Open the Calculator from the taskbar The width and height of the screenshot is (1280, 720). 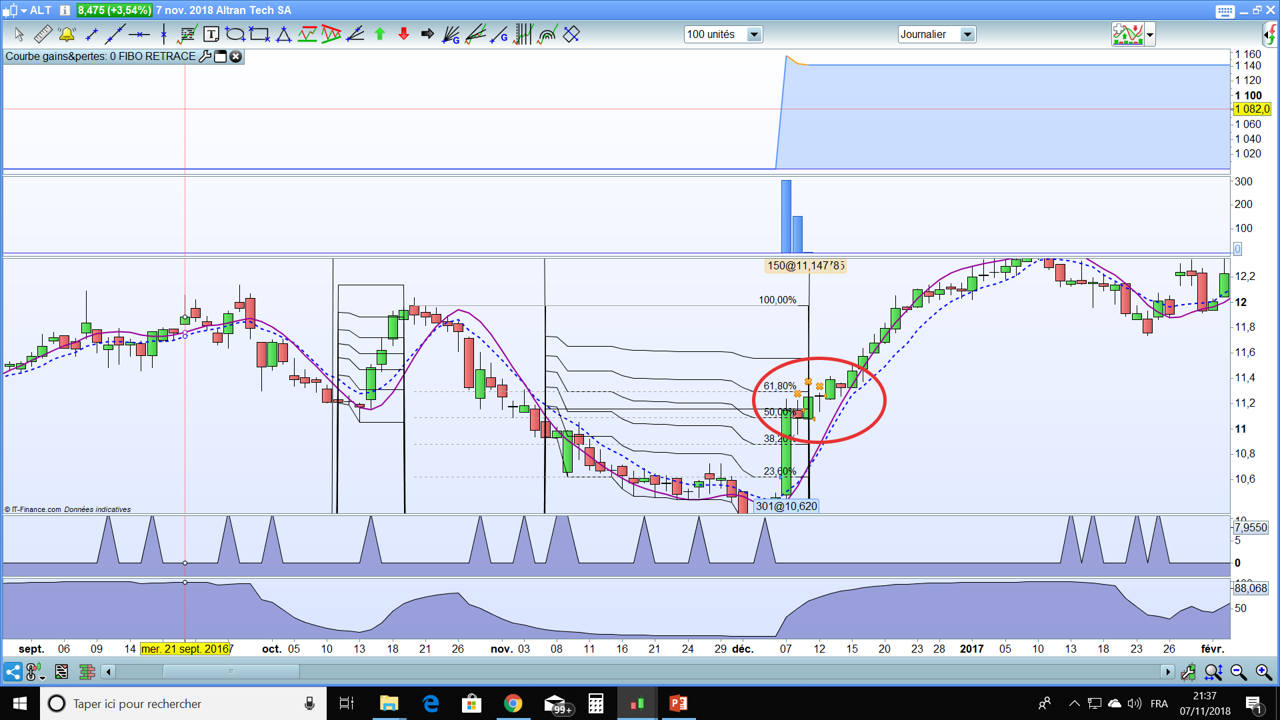coord(596,704)
